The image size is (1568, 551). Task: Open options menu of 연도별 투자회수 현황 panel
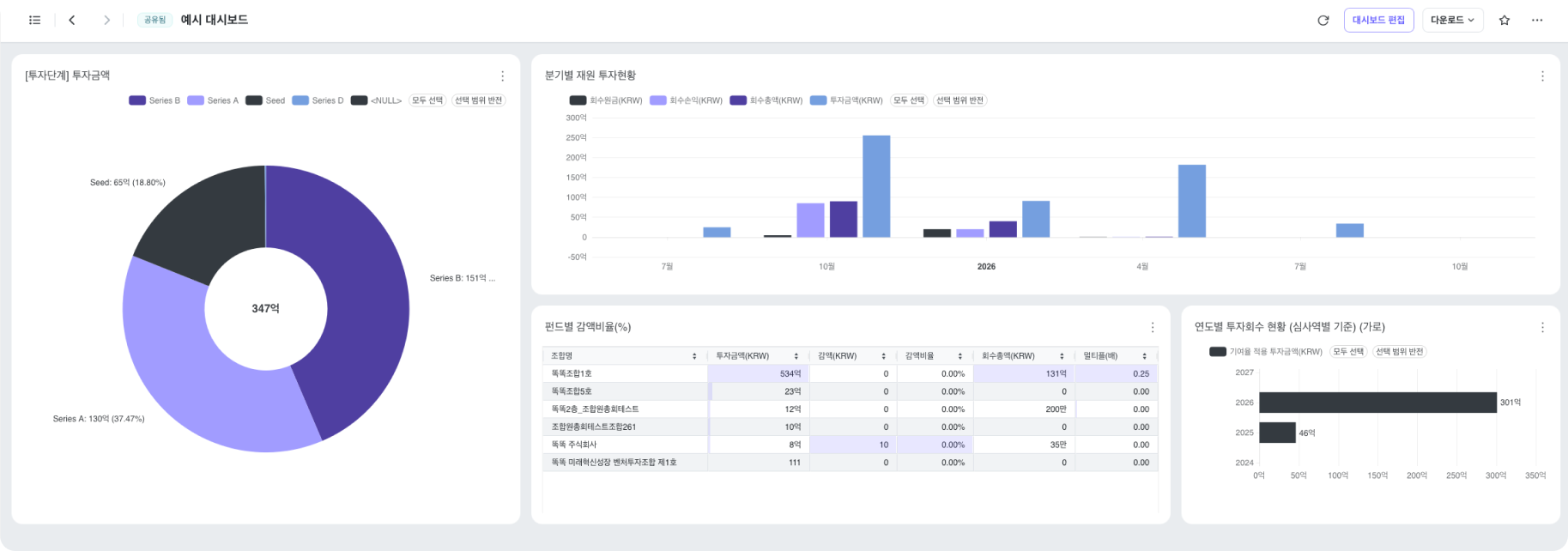click(1542, 327)
